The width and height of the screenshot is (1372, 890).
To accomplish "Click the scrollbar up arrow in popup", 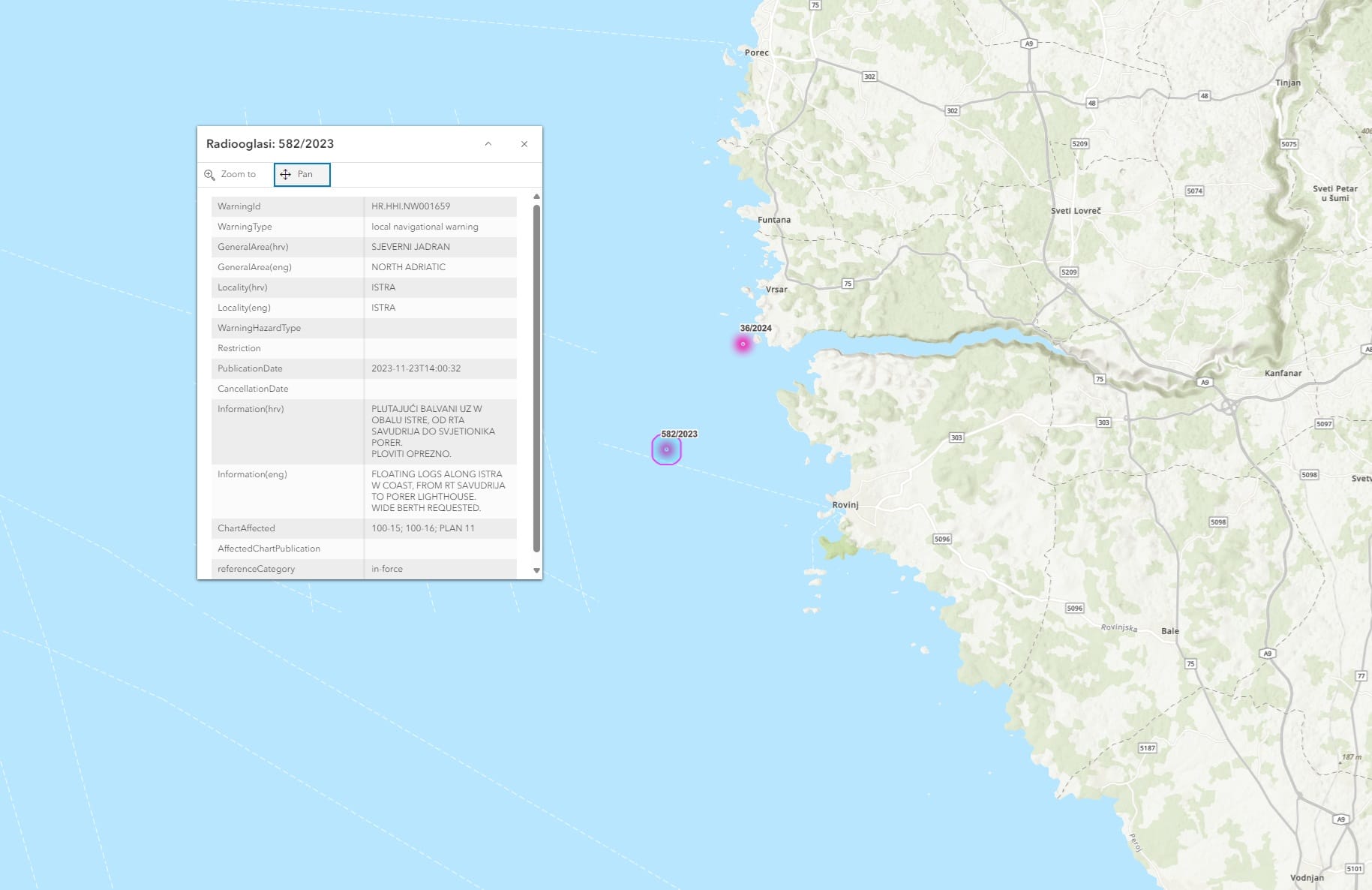I will pyautogui.click(x=536, y=197).
